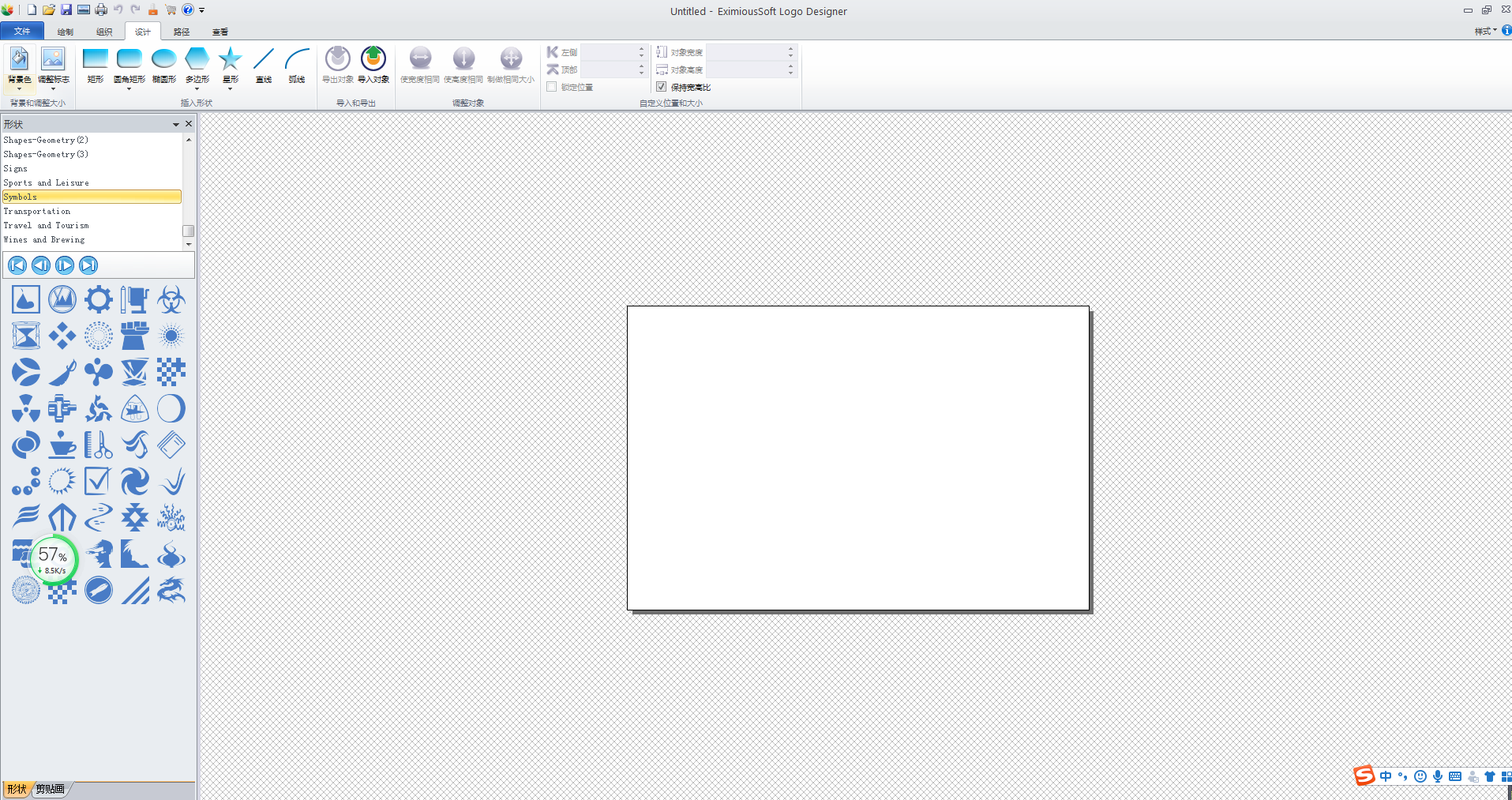
Task: Insert the dragon symbol shape
Action: pyautogui.click(x=171, y=590)
